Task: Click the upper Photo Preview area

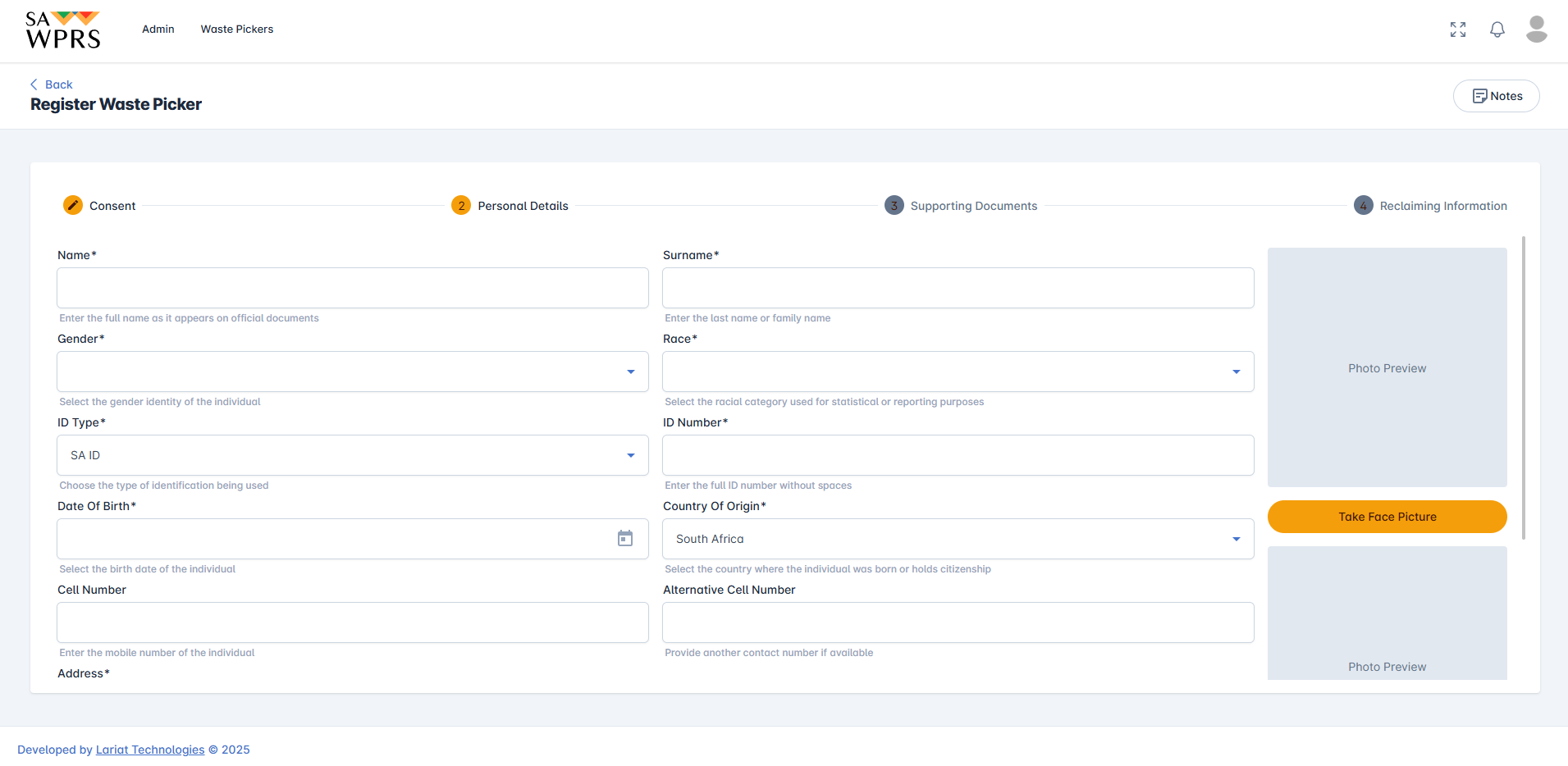Action: (1387, 367)
